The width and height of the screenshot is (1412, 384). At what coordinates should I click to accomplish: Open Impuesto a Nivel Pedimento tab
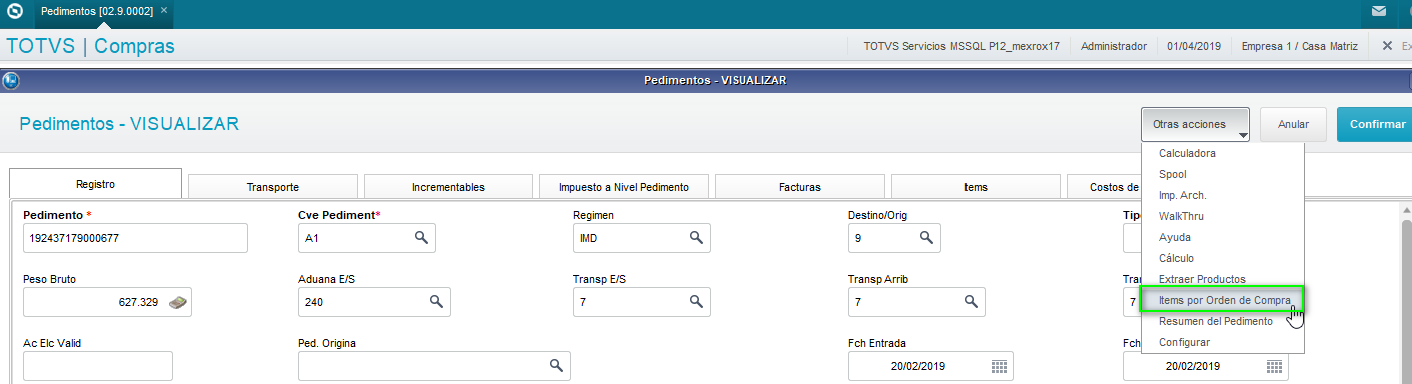click(x=624, y=187)
